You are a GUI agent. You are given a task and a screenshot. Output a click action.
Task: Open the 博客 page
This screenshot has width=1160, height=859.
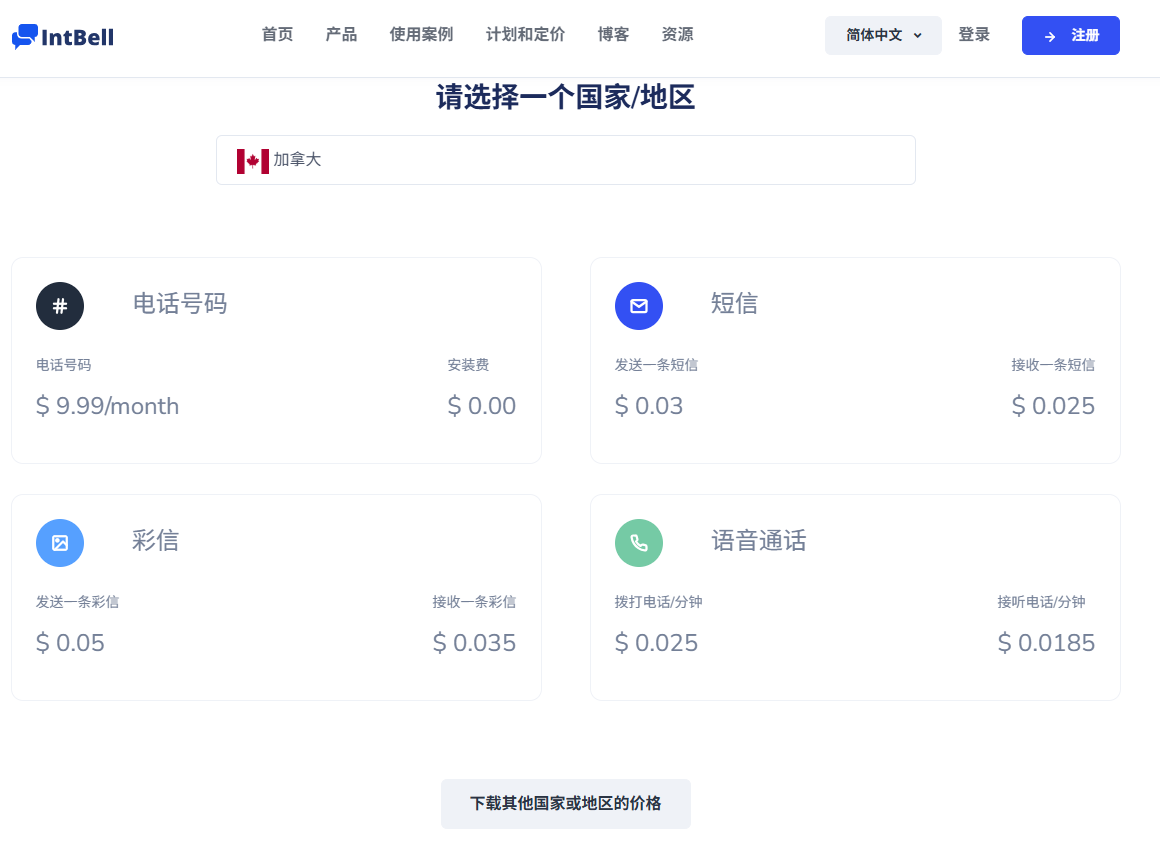click(613, 34)
